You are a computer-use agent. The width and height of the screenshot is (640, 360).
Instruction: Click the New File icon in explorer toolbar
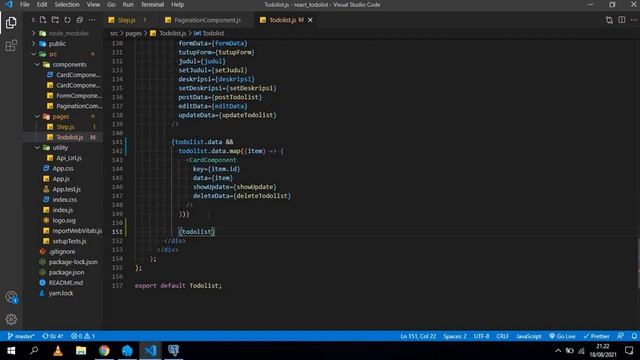43,20
